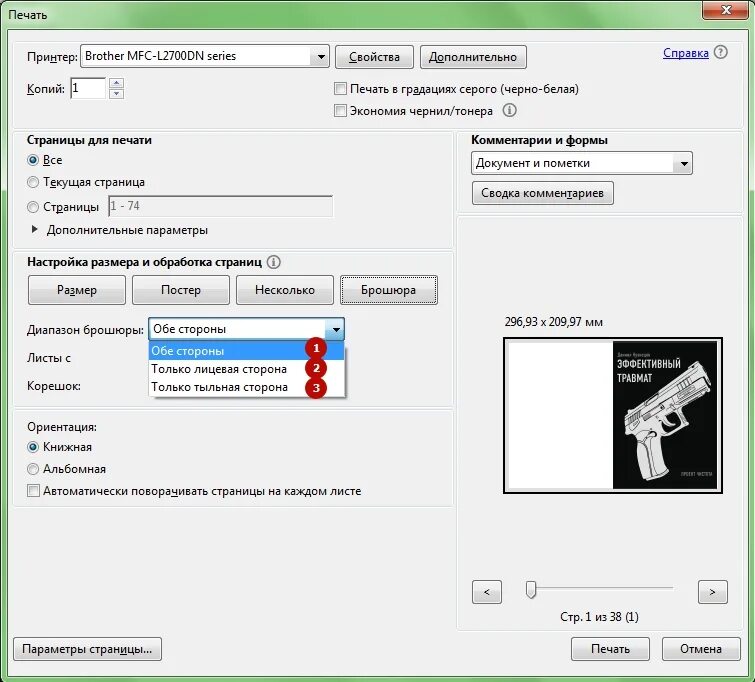Enable Печать в градациях серого checkbox
Viewport: 755px width, 682px height.
click(x=340, y=89)
